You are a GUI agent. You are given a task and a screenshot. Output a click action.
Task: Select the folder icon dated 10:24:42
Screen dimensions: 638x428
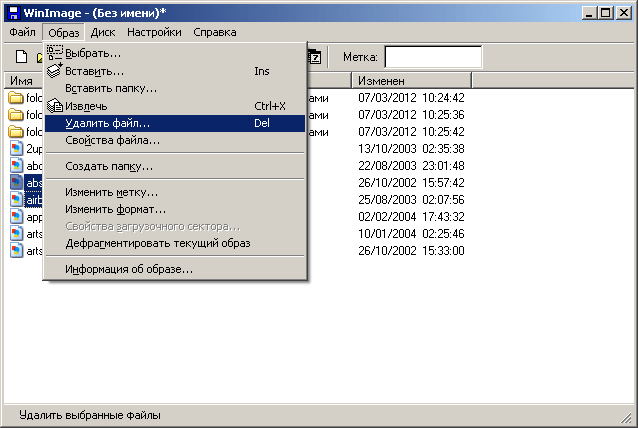[x=16, y=98]
